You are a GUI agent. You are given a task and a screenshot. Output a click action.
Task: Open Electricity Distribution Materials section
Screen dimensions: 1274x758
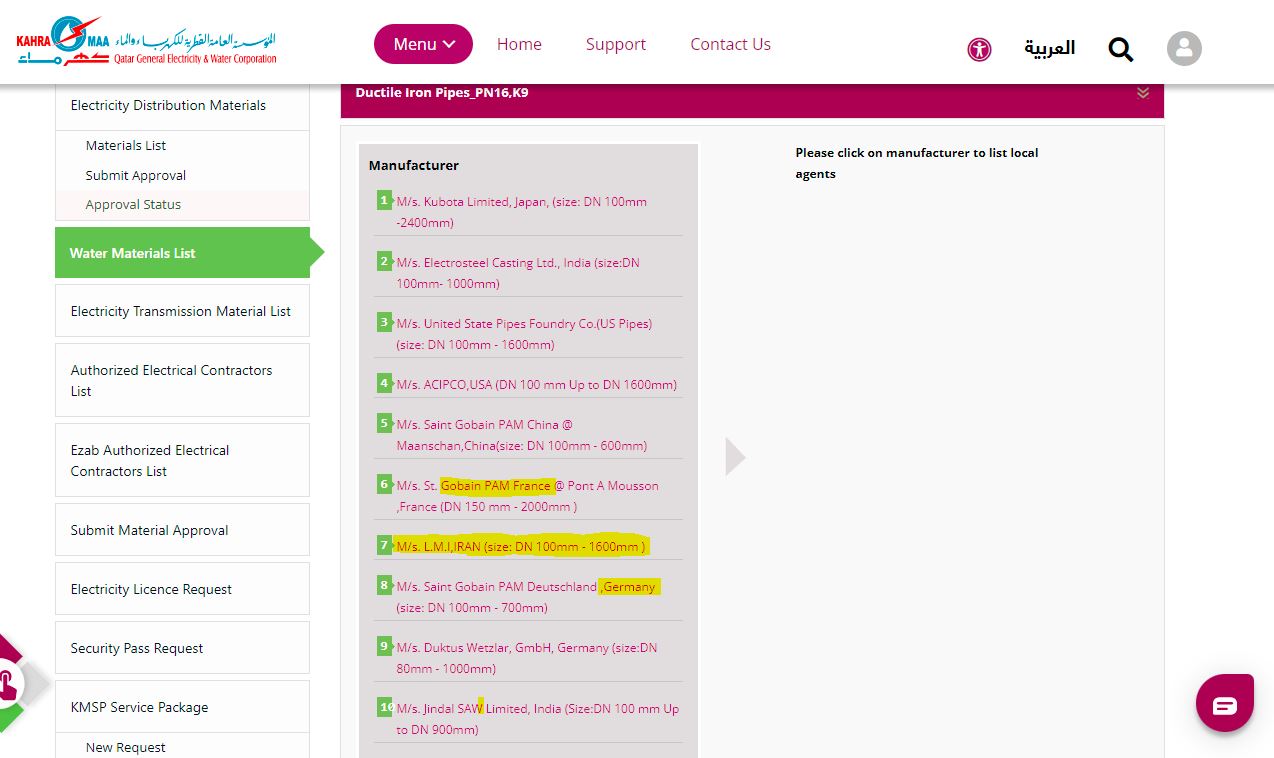(182, 105)
